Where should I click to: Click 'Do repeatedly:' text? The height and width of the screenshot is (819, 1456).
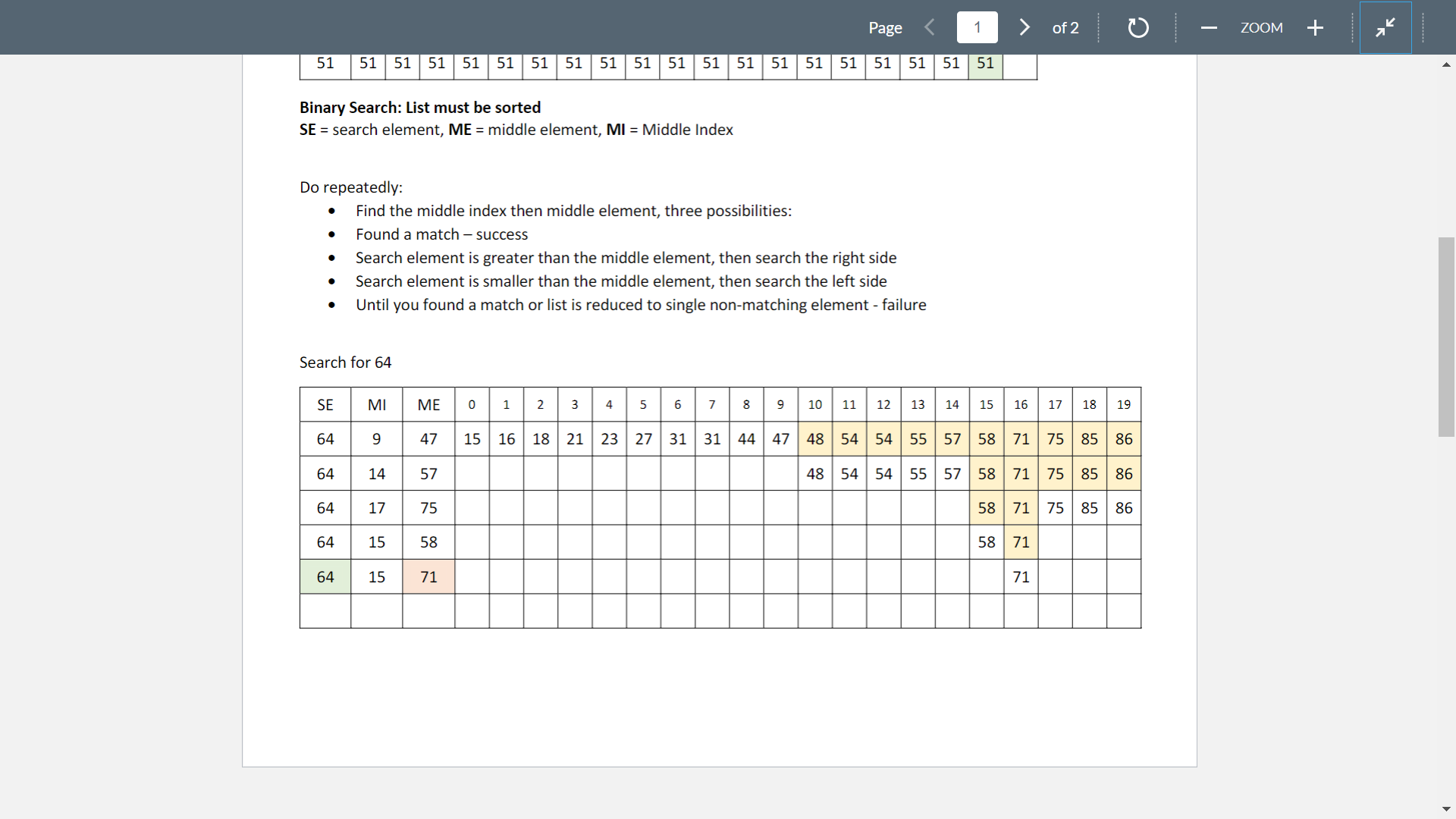pos(351,187)
